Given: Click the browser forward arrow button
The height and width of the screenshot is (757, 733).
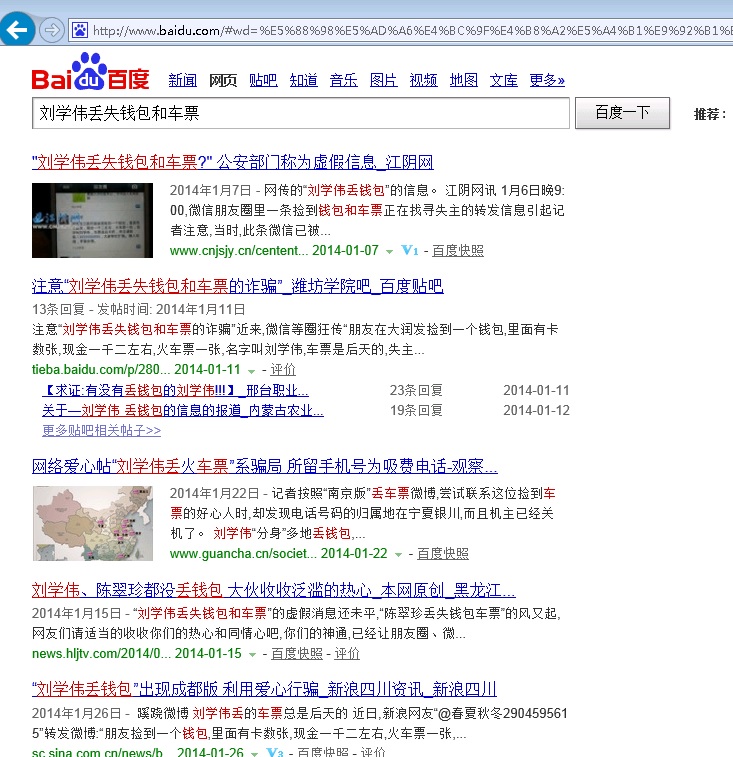Looking at the screenshot, I should [51, 30].
